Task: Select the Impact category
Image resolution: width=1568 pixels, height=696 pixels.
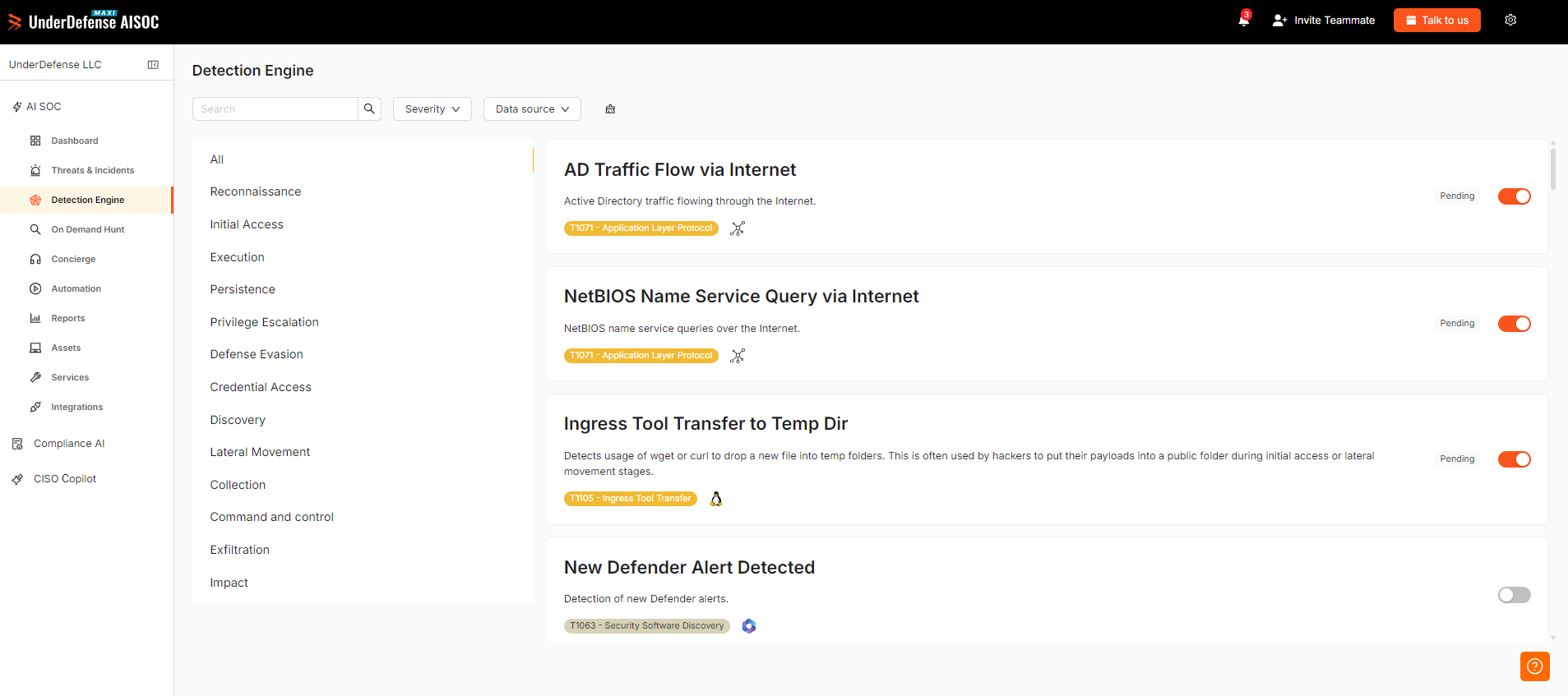Action: (x=229, y=583)
